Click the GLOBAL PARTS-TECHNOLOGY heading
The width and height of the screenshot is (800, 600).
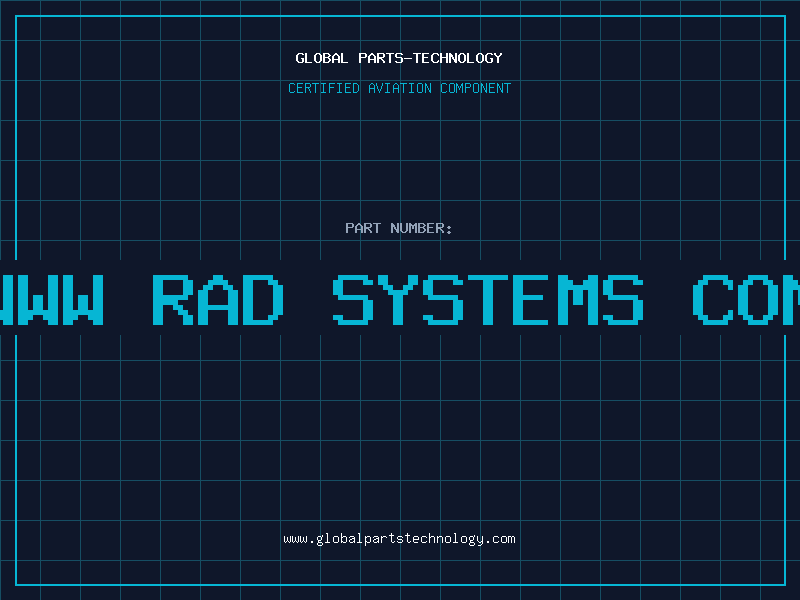(399, 58)
